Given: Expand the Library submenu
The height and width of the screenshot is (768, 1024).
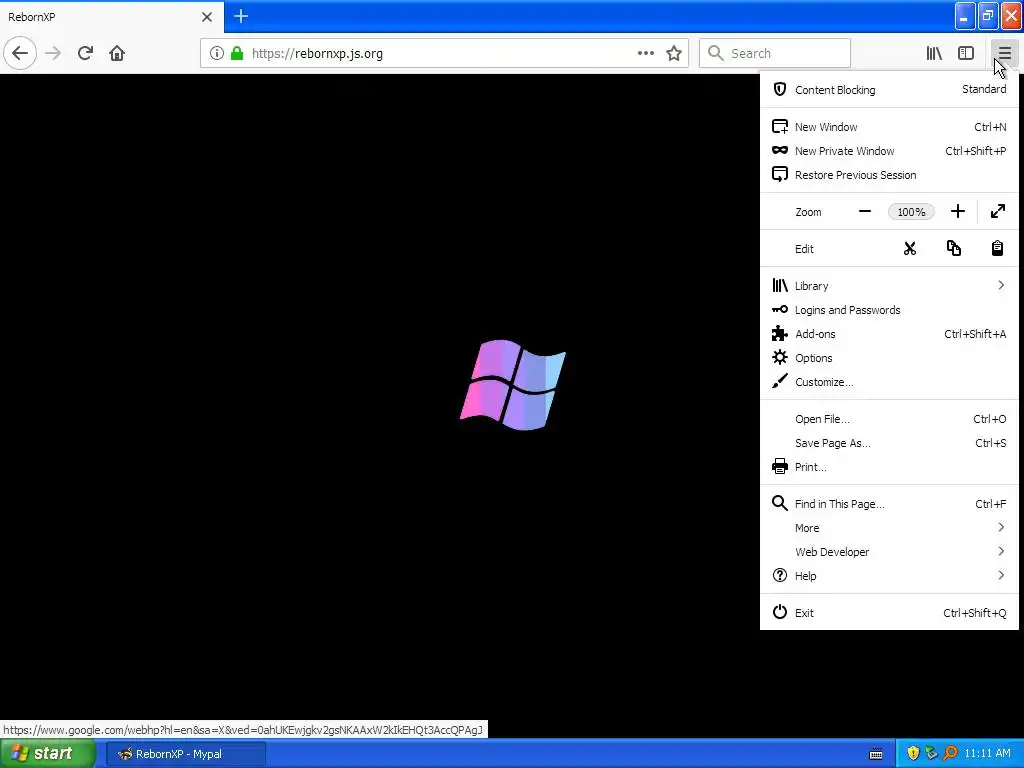Looking at the screenshot, I should (x=889, y=286).
